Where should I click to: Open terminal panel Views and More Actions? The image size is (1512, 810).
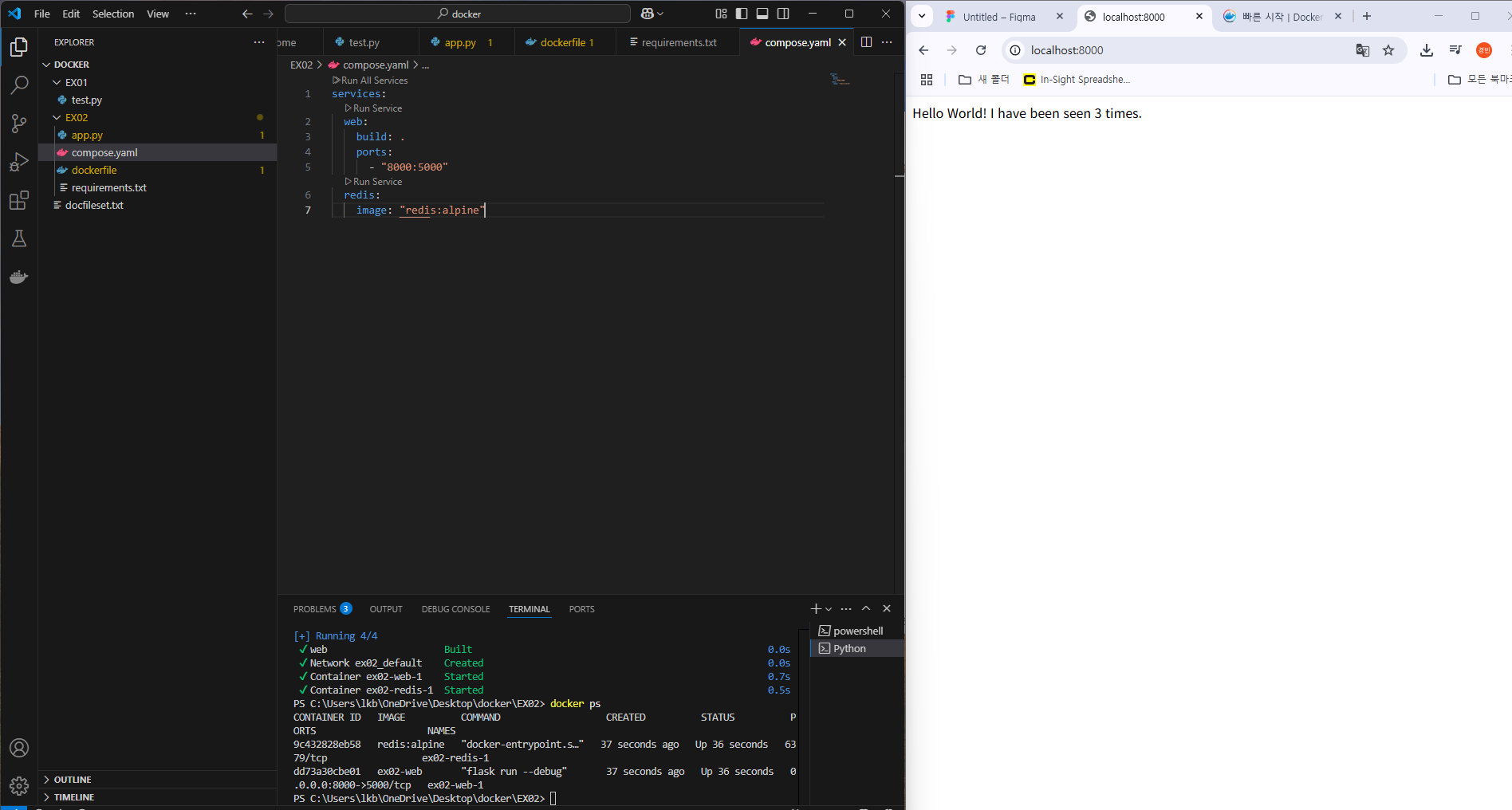846,608
